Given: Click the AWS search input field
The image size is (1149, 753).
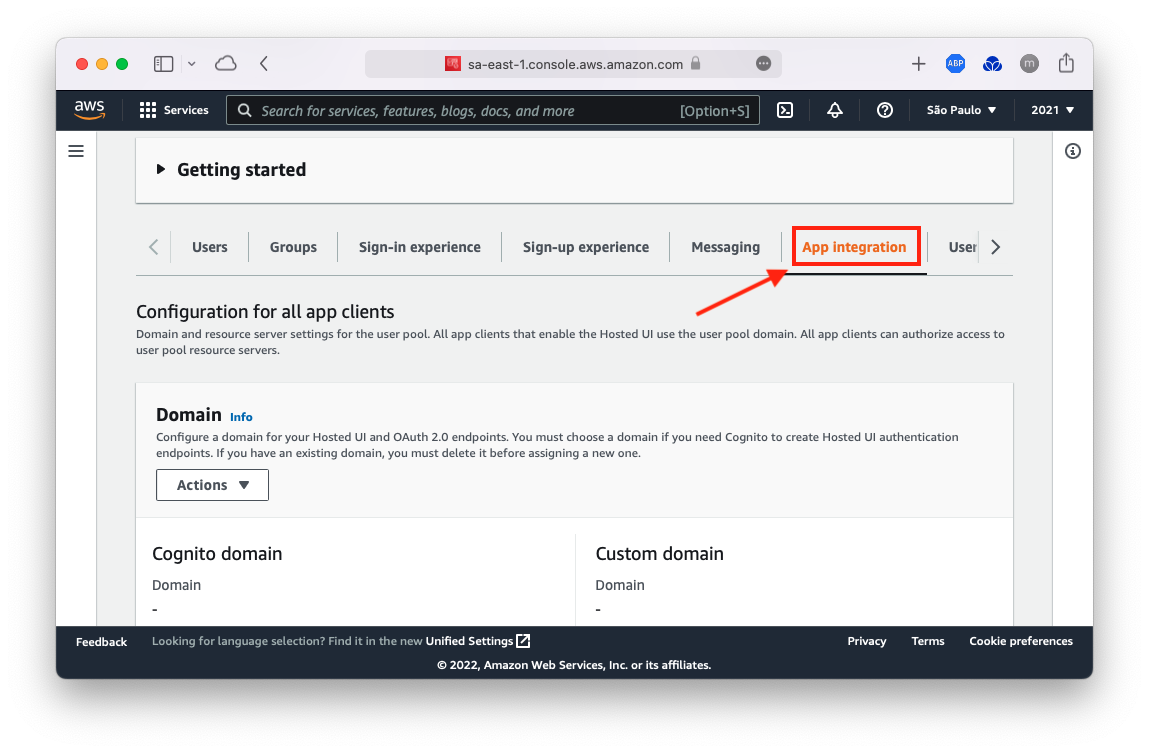Looking at the screenshot, I should (492, 111).
